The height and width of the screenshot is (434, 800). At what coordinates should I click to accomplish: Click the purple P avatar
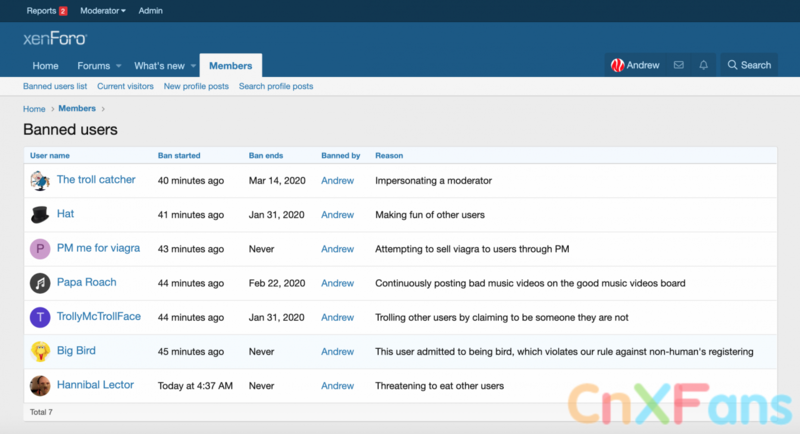[40, 249]
